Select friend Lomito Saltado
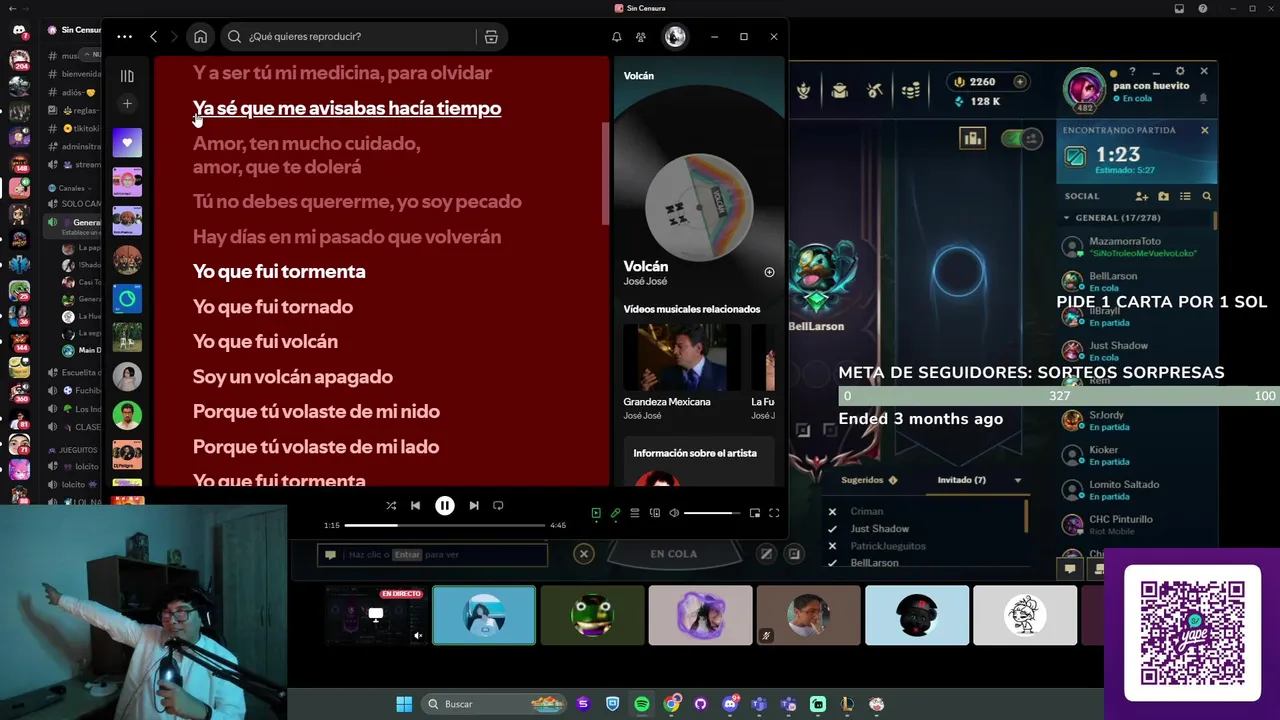Screen dimensions: 1280x720 point(1137,490)
